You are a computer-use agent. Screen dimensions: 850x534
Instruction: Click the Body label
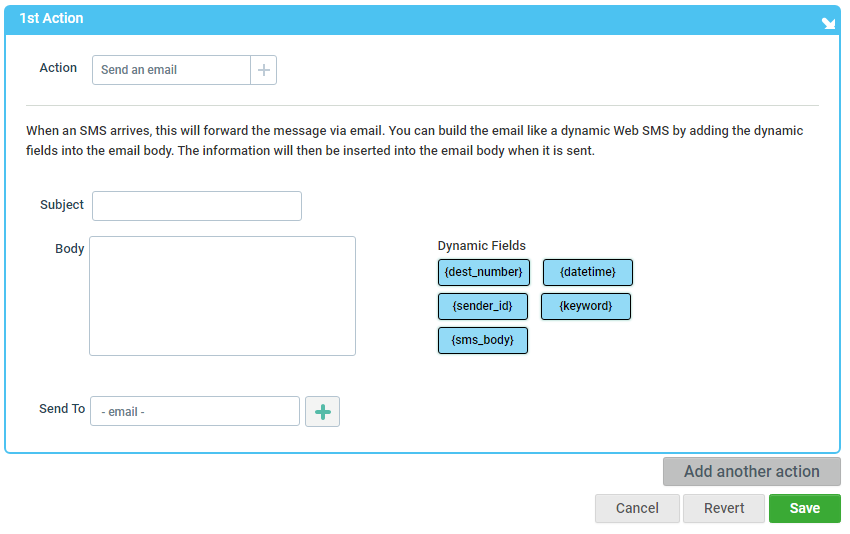tap(69, 249)
